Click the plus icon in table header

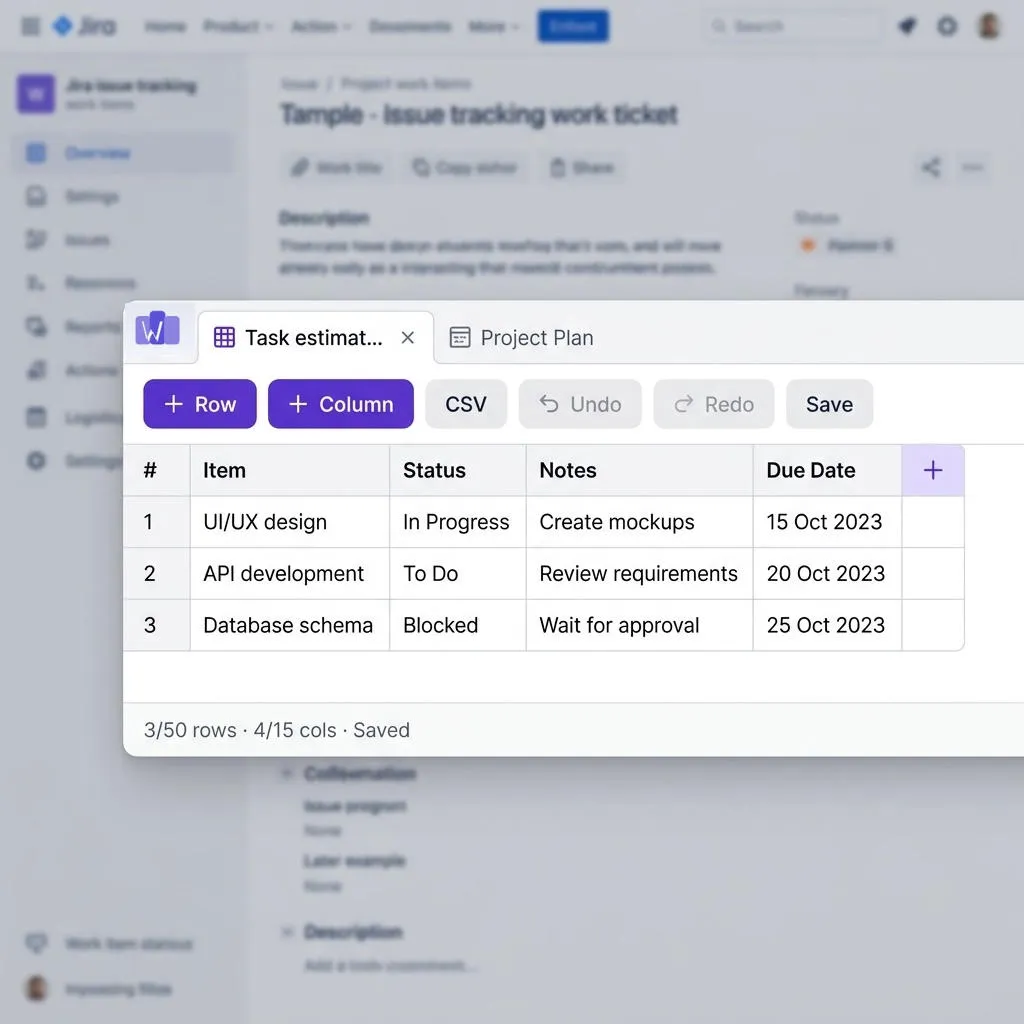click(x=933, y=470)
